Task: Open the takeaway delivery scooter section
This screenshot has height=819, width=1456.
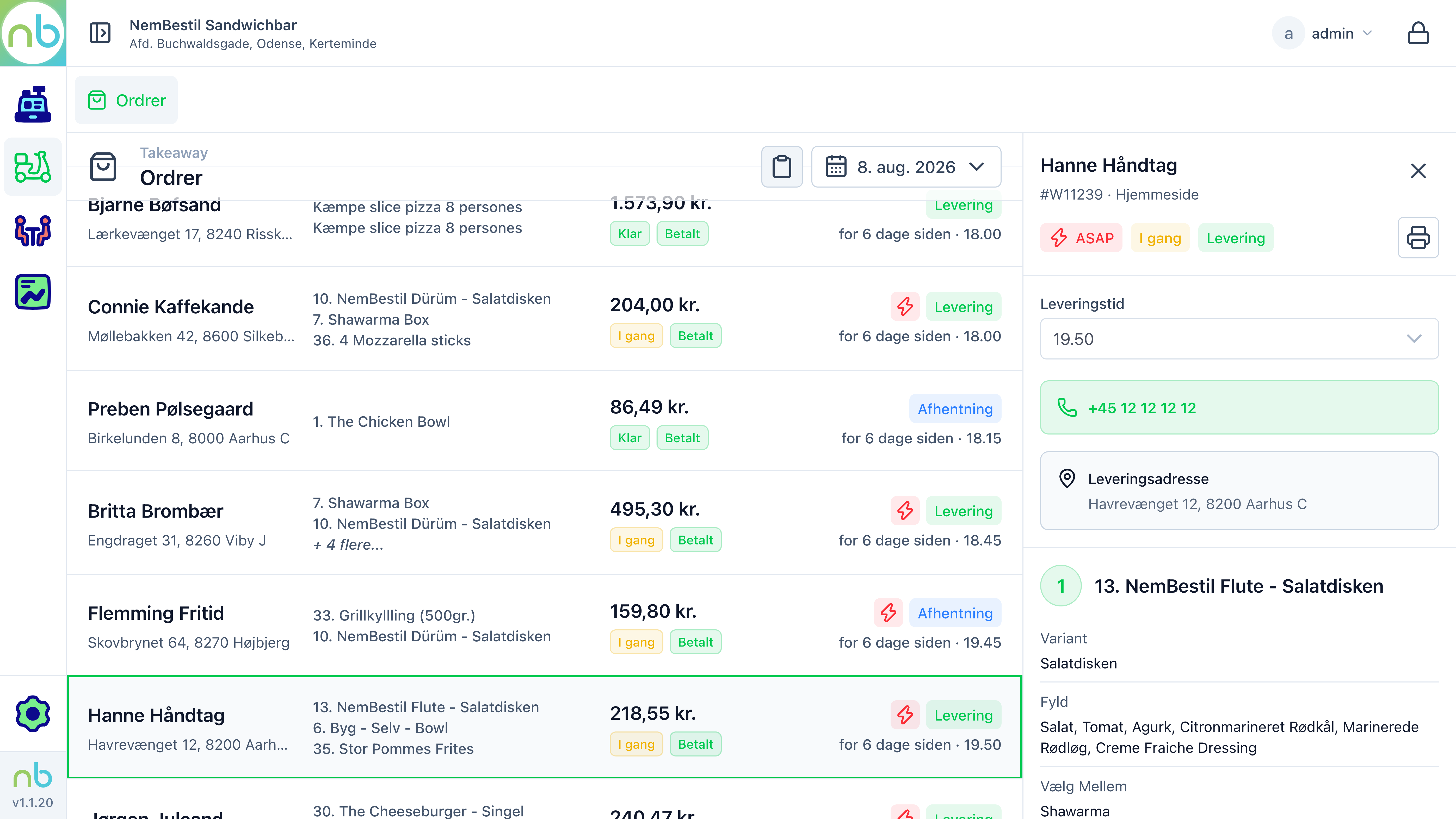Action: pos(33,167)
